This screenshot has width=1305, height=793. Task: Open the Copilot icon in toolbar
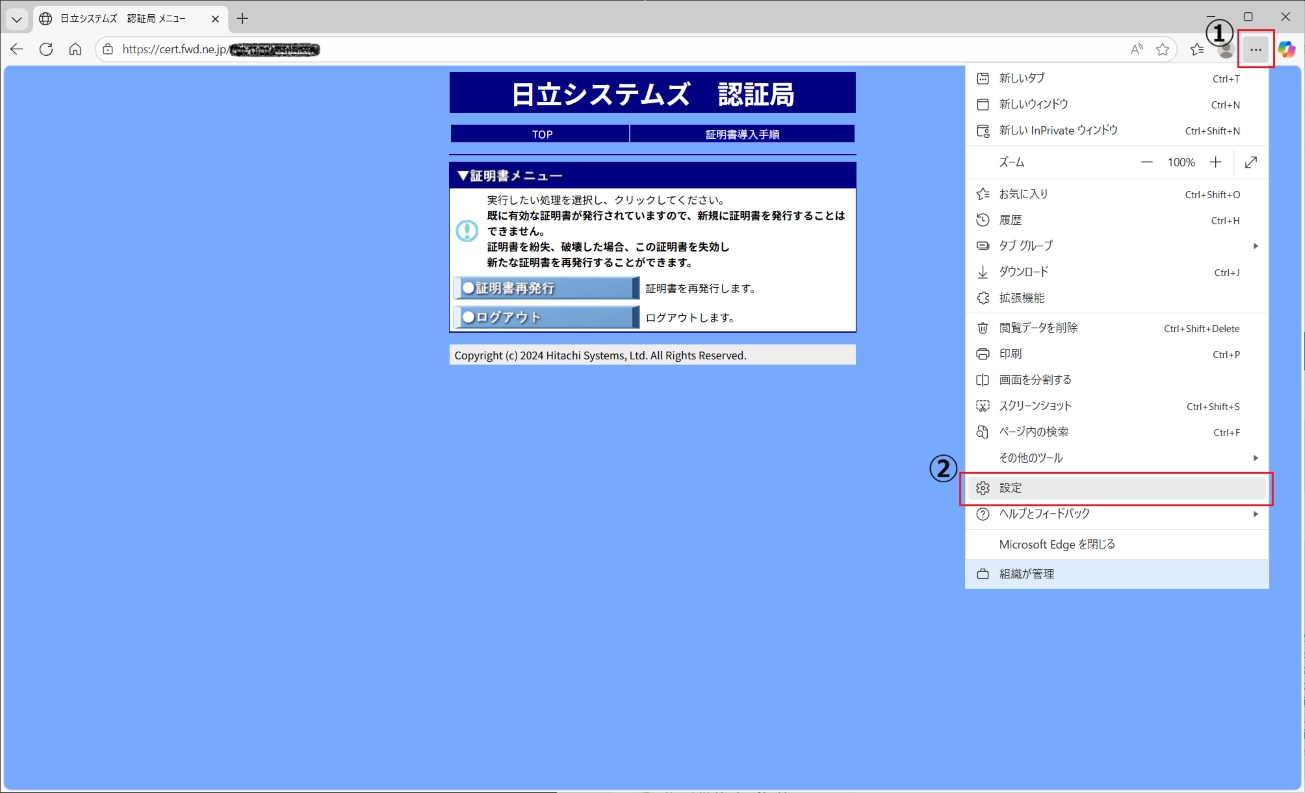1287,49
